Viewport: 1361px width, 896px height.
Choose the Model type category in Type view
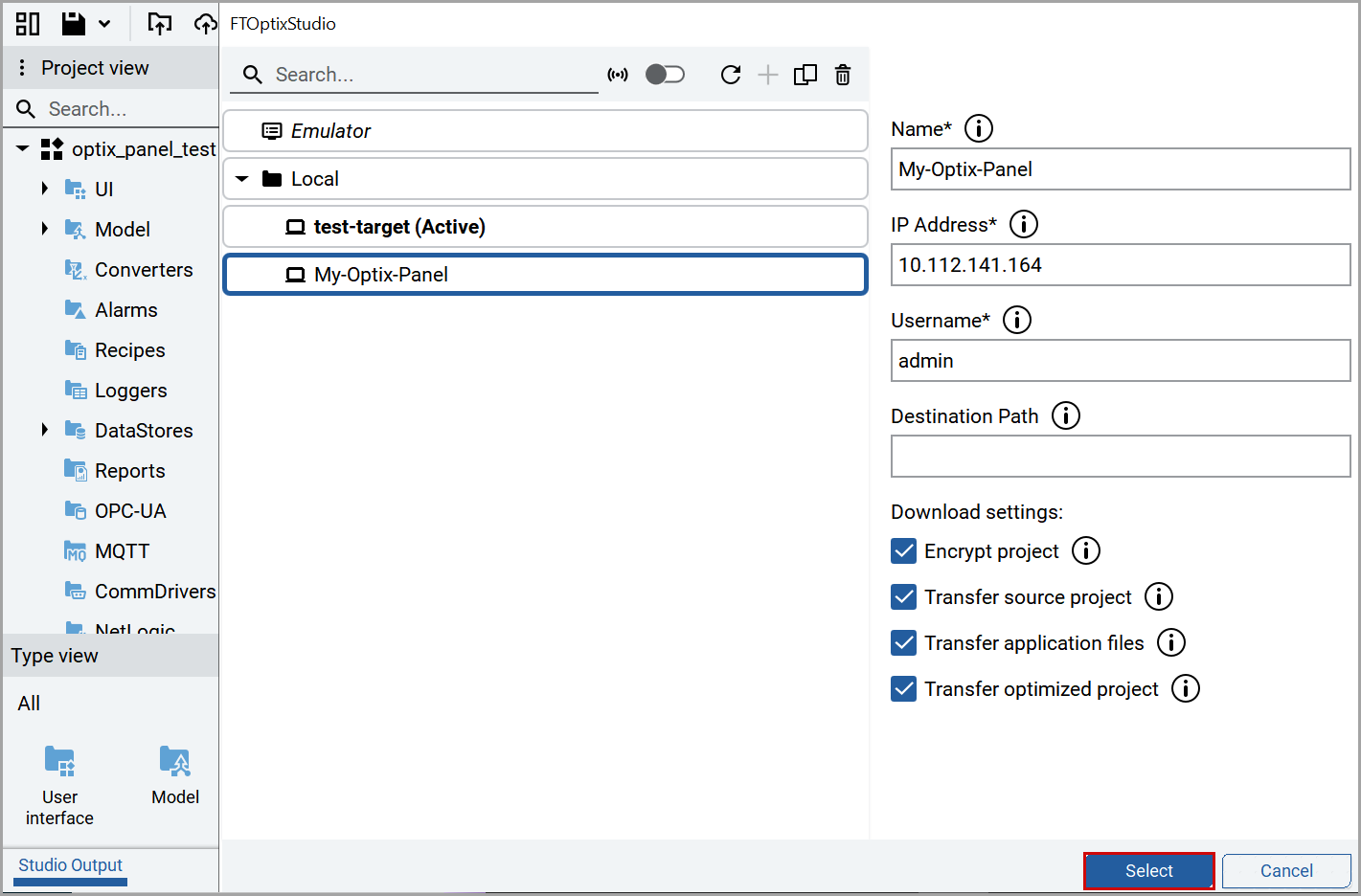[x=175, y=775]
